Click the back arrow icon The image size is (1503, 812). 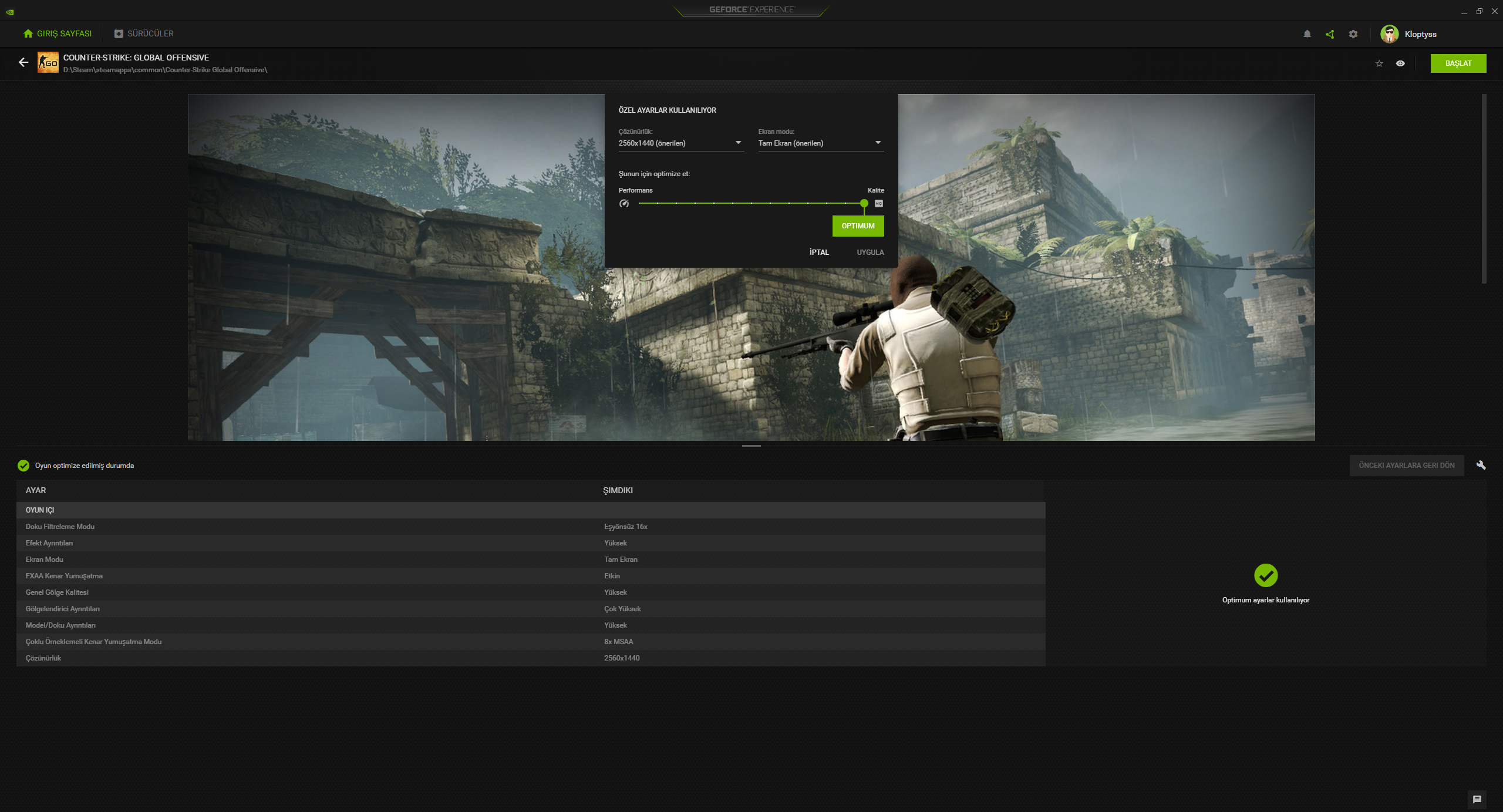(x=23, y=62)
